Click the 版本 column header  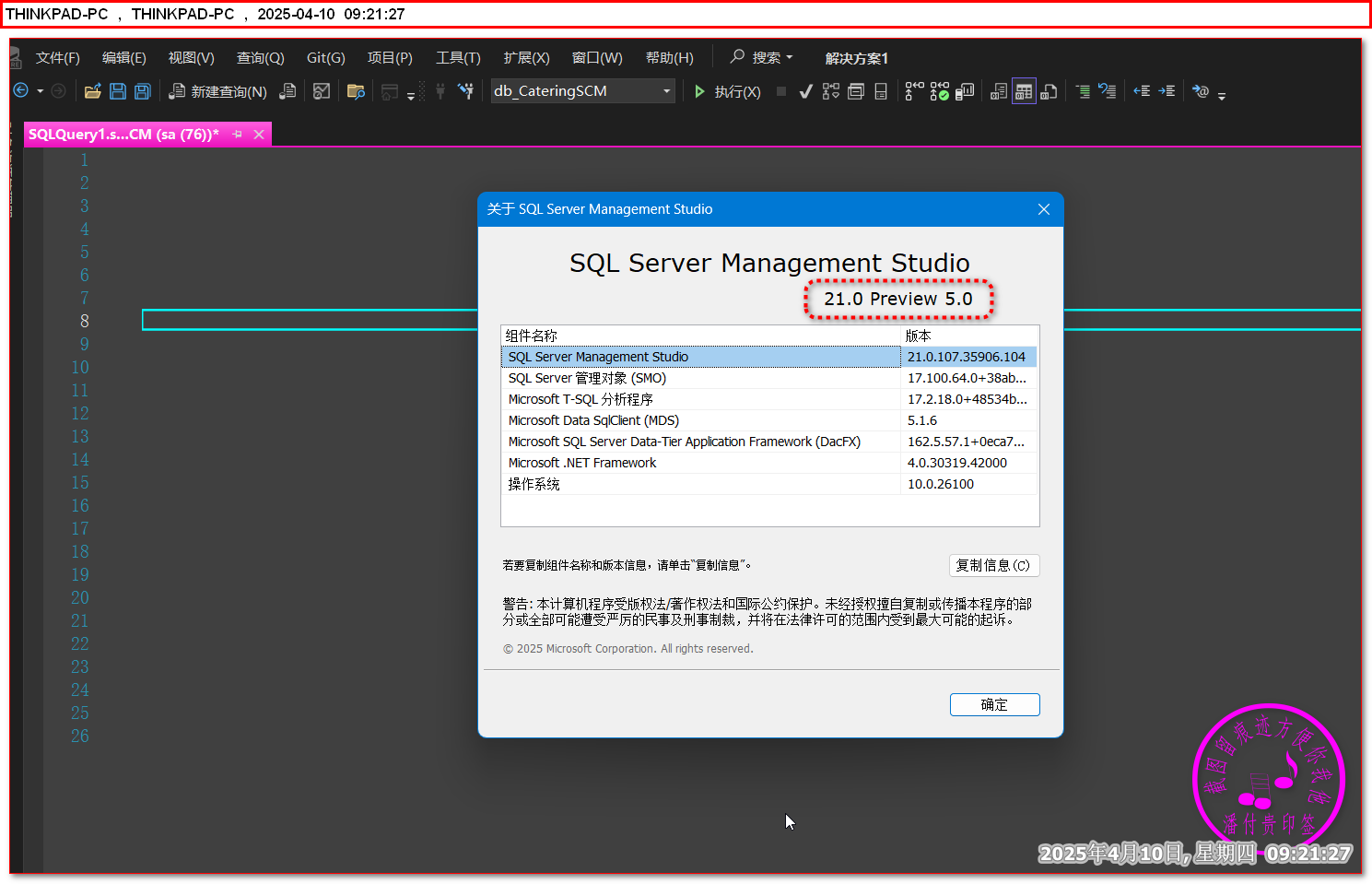coord(969,336)
